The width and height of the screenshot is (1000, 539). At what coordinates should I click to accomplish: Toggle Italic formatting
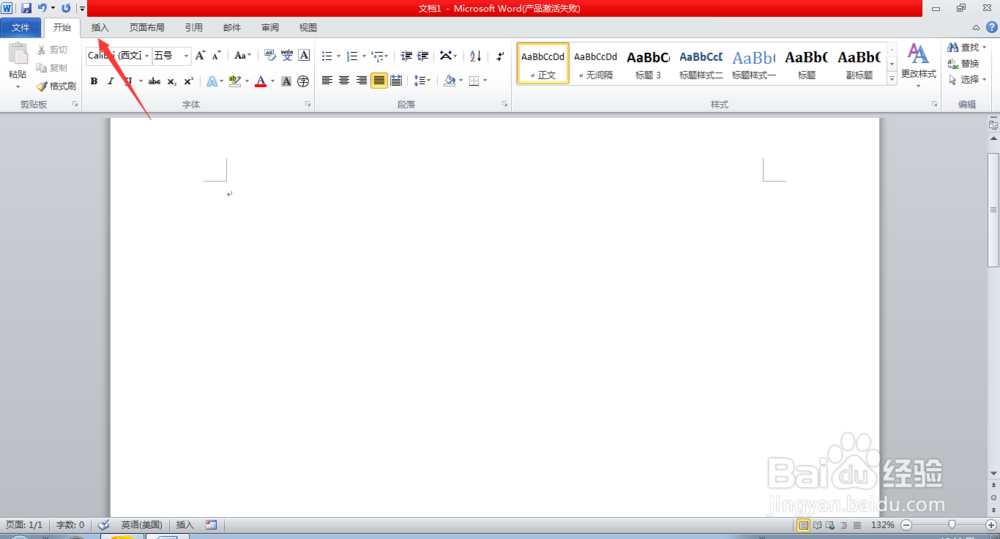tap(110, 81)
